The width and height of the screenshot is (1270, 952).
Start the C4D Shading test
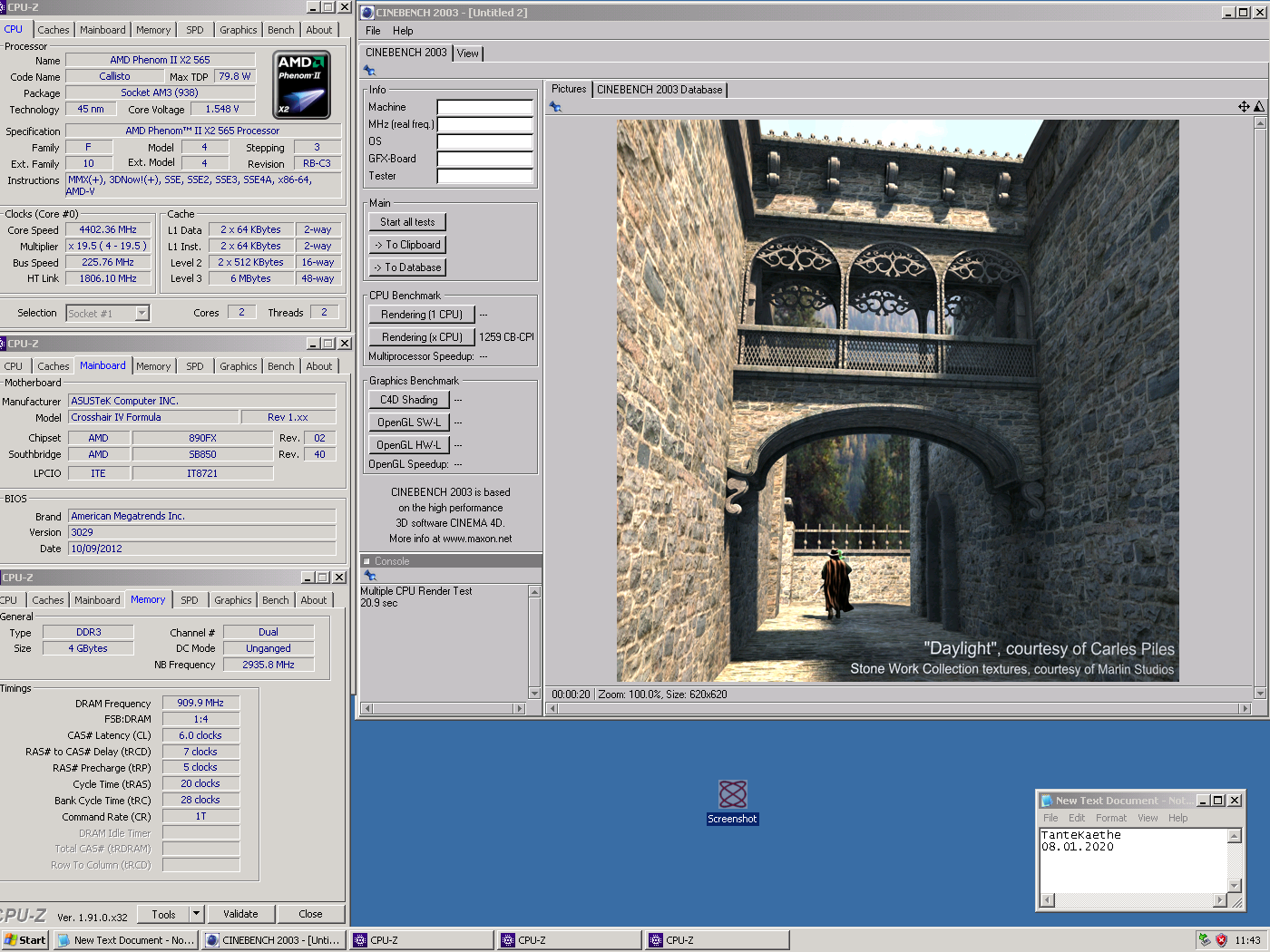409,400
